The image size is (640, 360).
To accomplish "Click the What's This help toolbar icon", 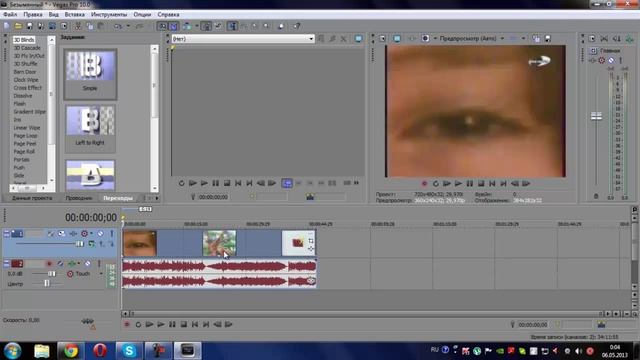I will pos(297,26).
